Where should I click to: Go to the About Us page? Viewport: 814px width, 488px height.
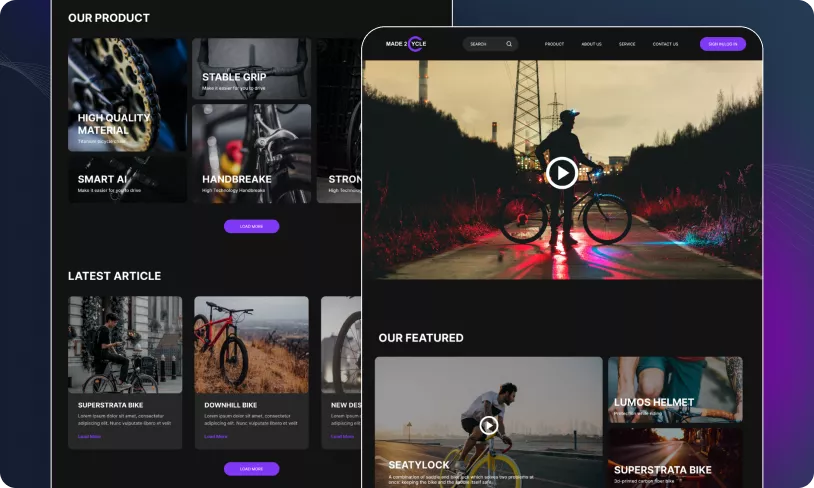(591, 44)
